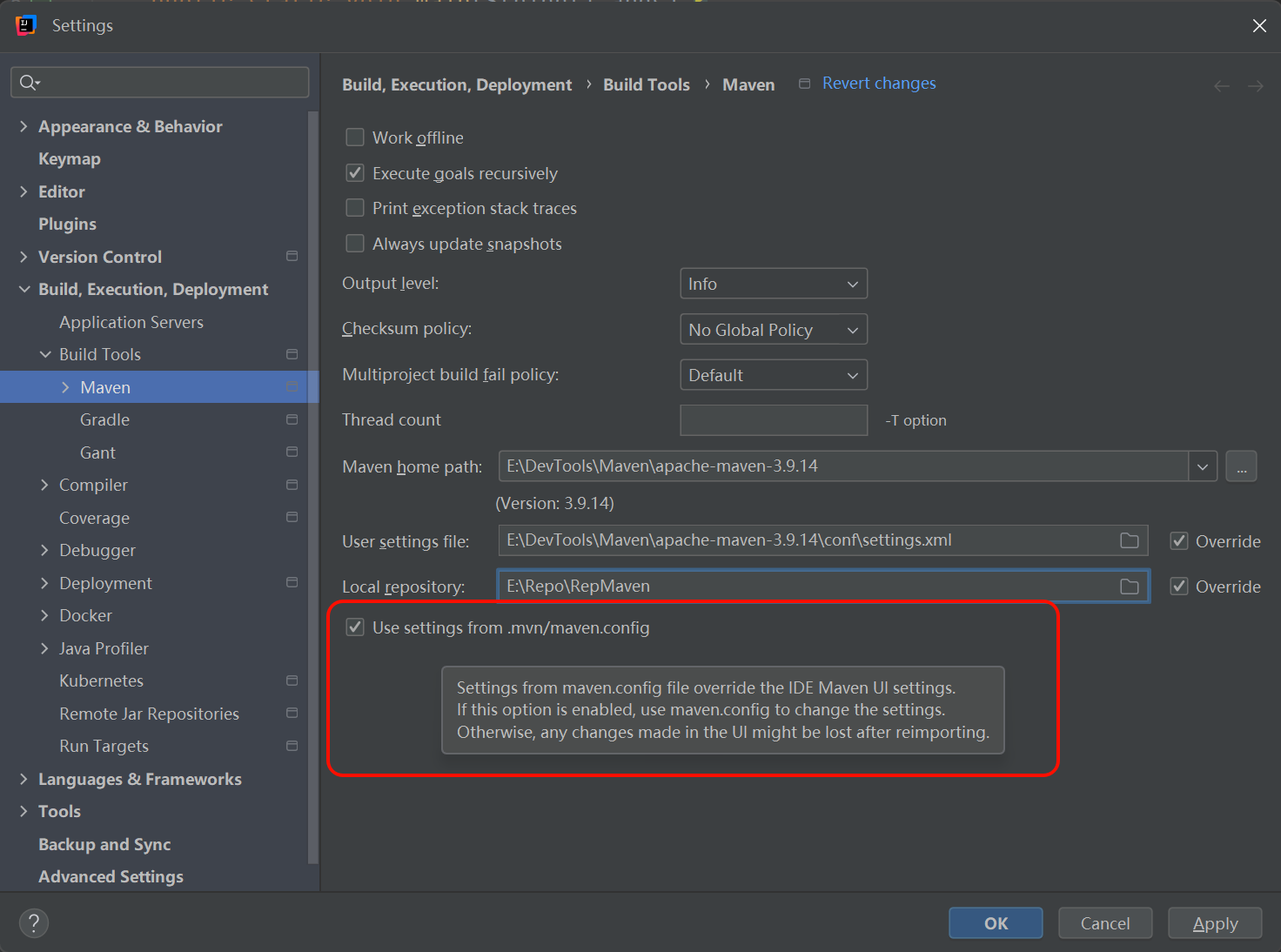The height and width of the screenshot is (952, 1281).
Task: Expand the Debugger tree node
Action: click(x=44, y=550)
